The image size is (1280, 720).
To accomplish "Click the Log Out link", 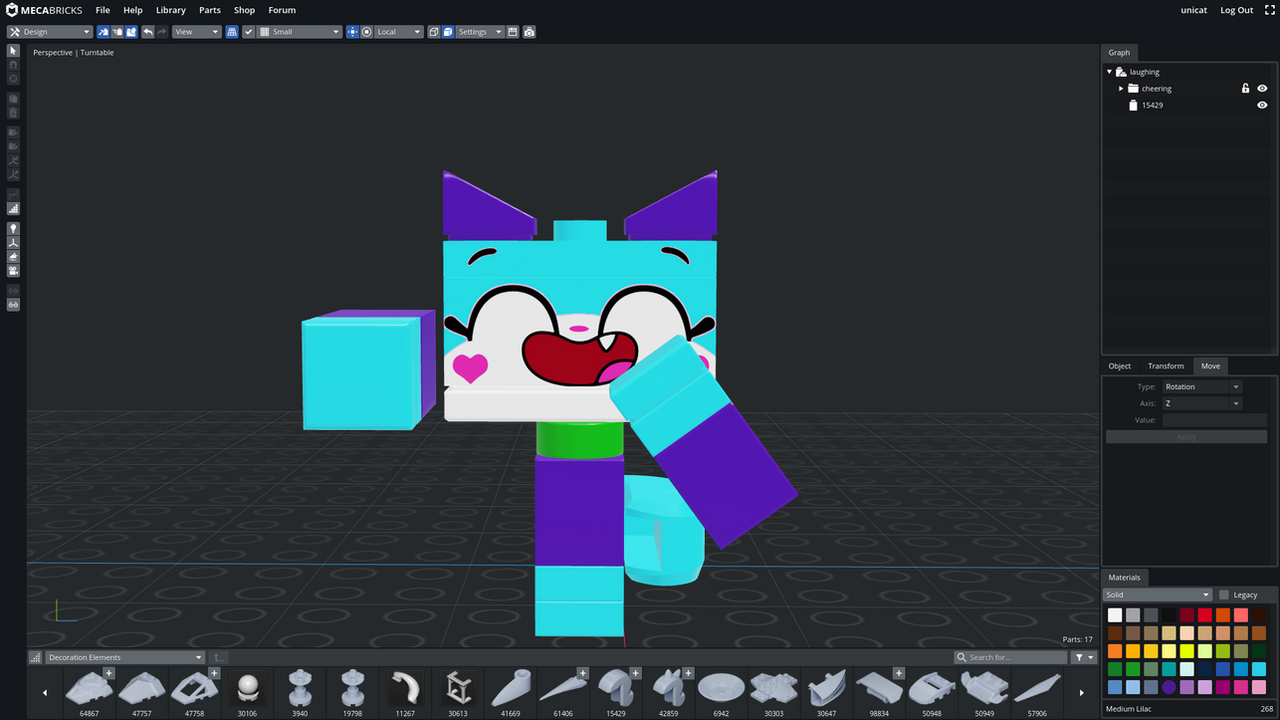I will tap(1237, 10).
